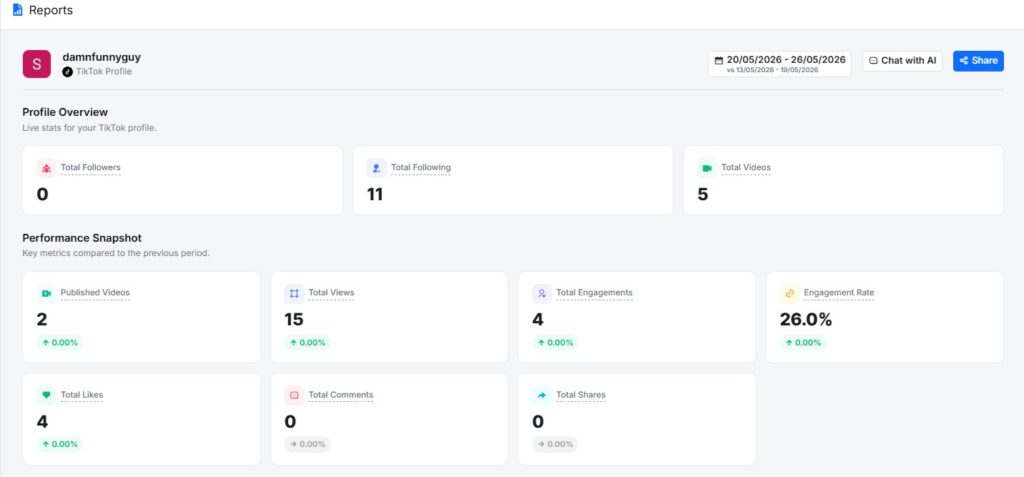Click the Total Likes heart icon

pyautogui.click(x=46, y=395)
